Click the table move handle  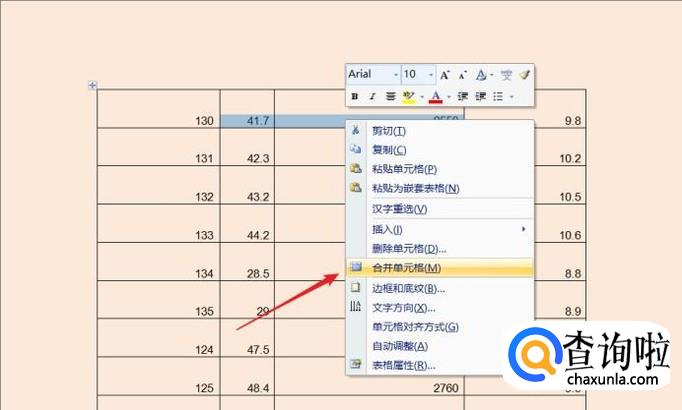(x=92, y=85)
